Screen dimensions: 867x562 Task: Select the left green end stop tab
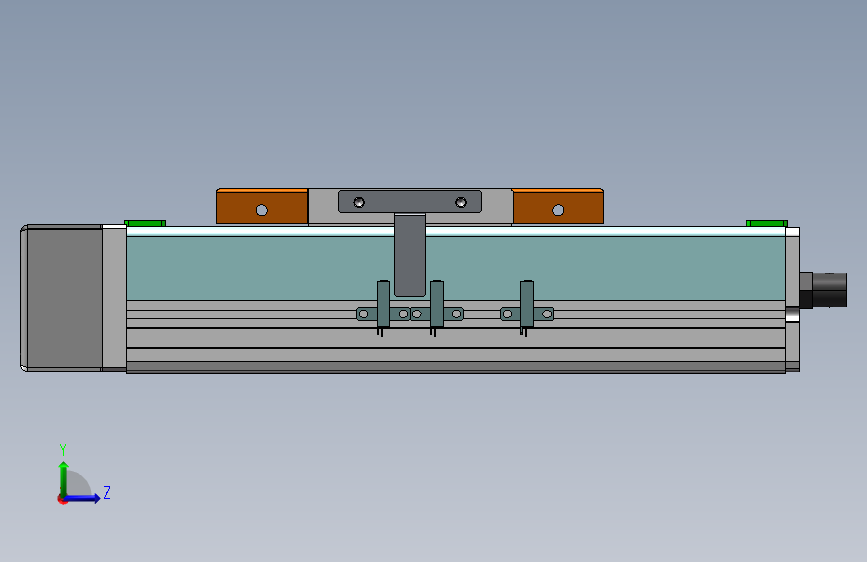coord(145,223)
